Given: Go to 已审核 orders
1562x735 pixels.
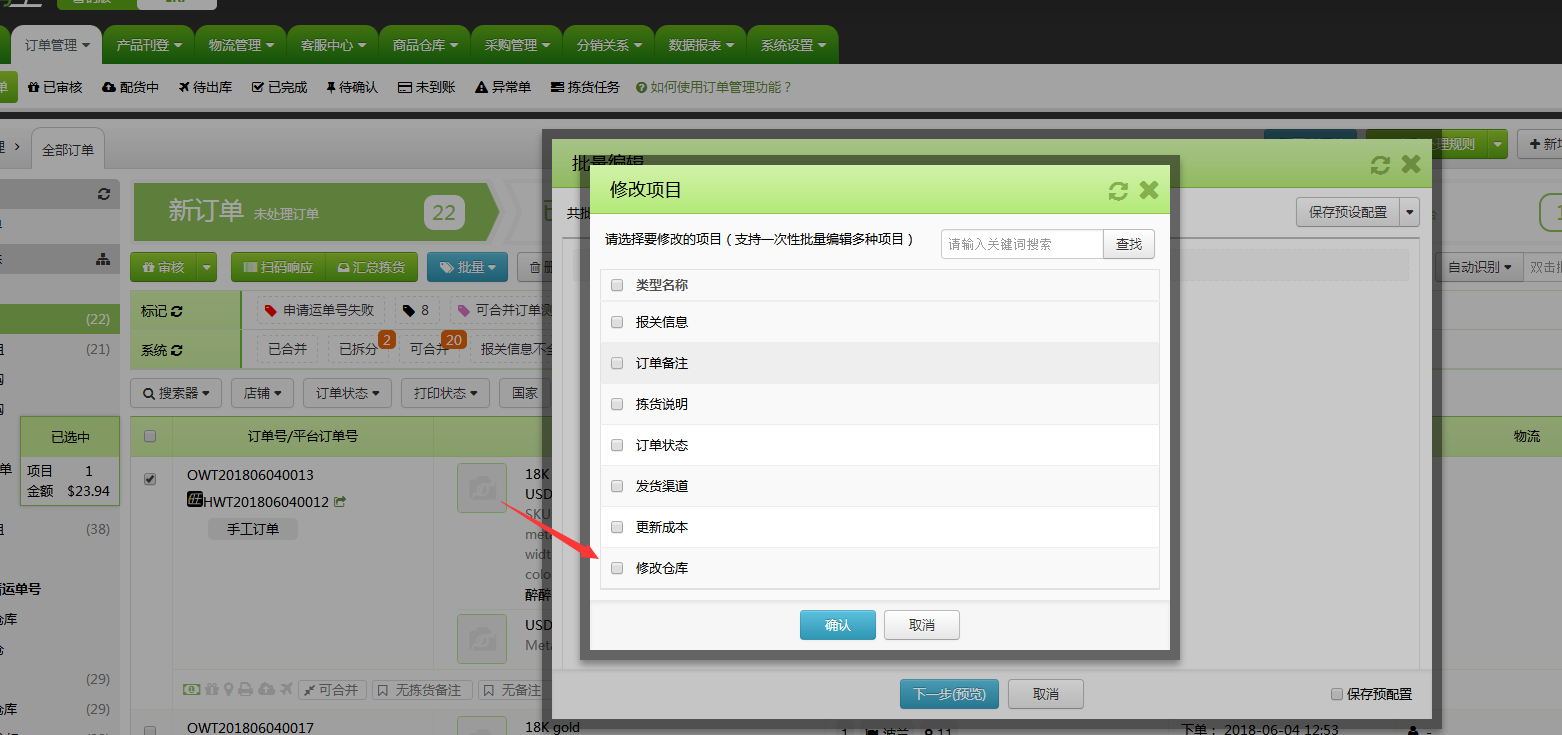Looking at the screenshot, I should [55, 88].
